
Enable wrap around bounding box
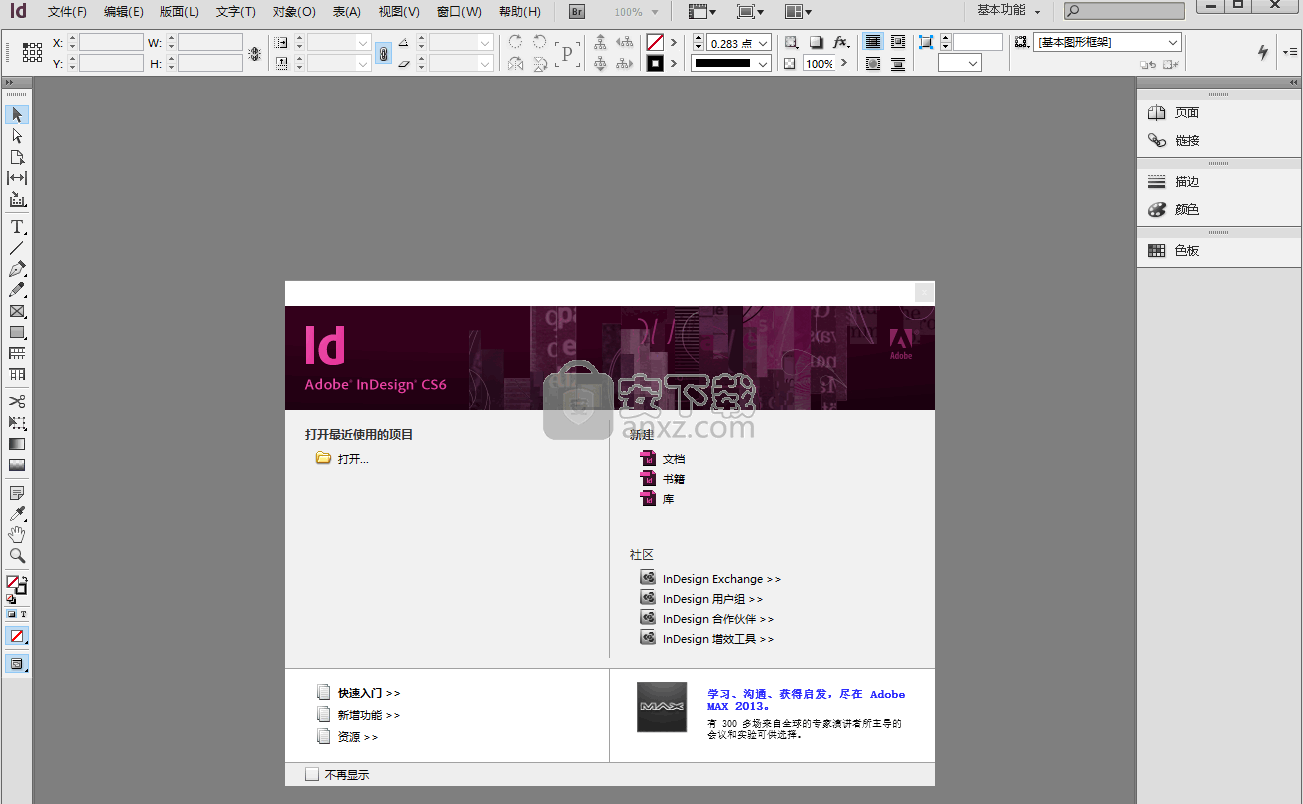click(898, 42)
